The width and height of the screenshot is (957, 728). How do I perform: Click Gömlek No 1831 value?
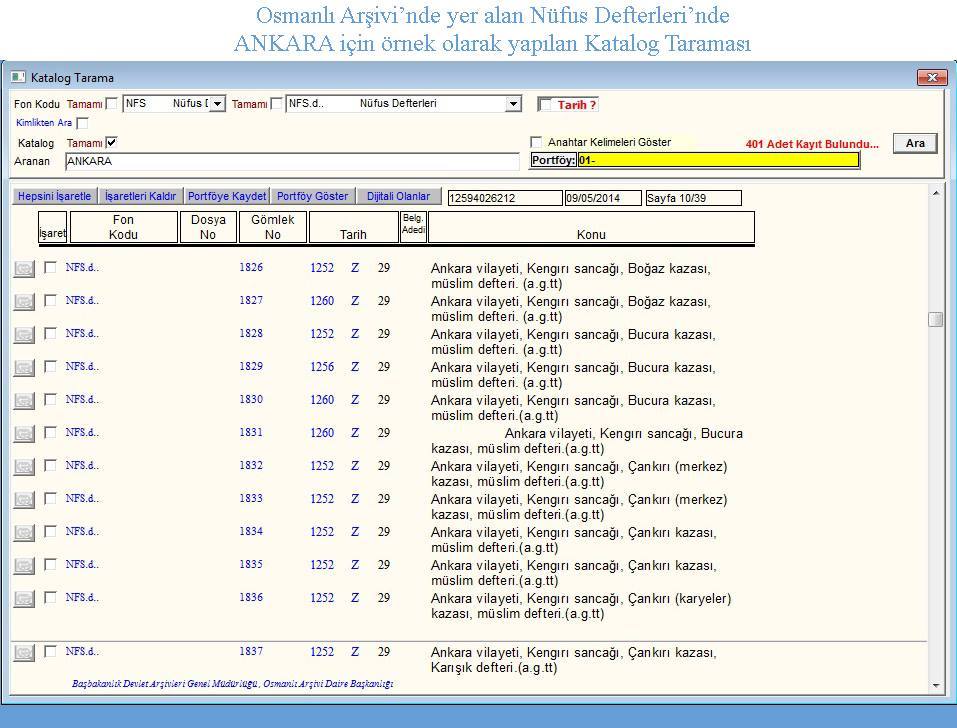251,432
